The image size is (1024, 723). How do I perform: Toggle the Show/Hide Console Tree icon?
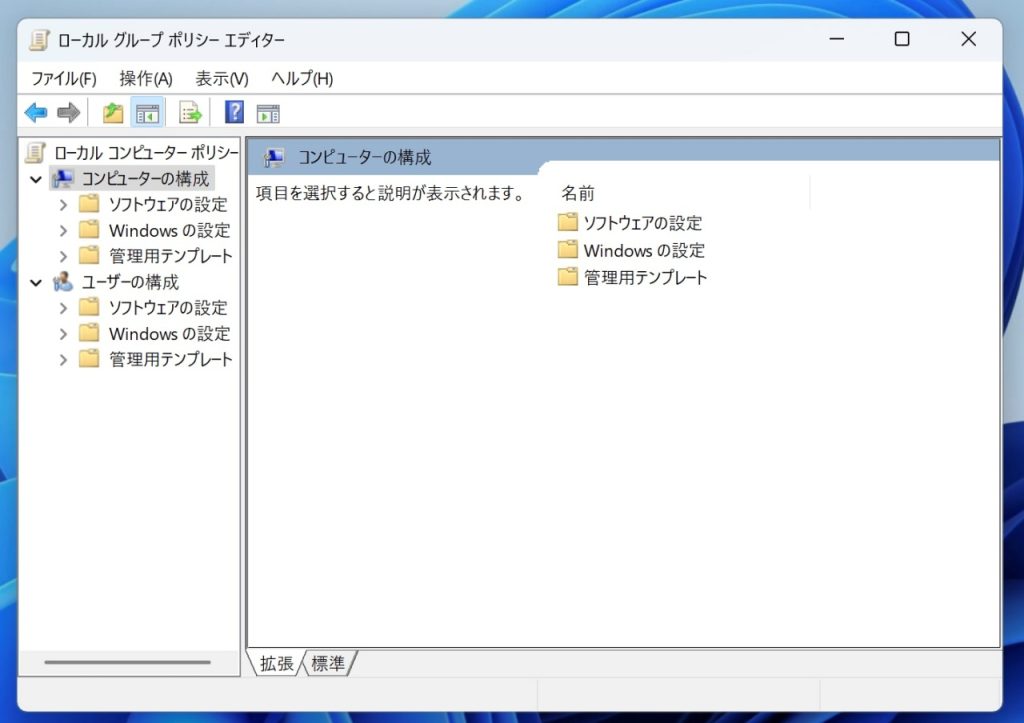(x=146, y=112)
